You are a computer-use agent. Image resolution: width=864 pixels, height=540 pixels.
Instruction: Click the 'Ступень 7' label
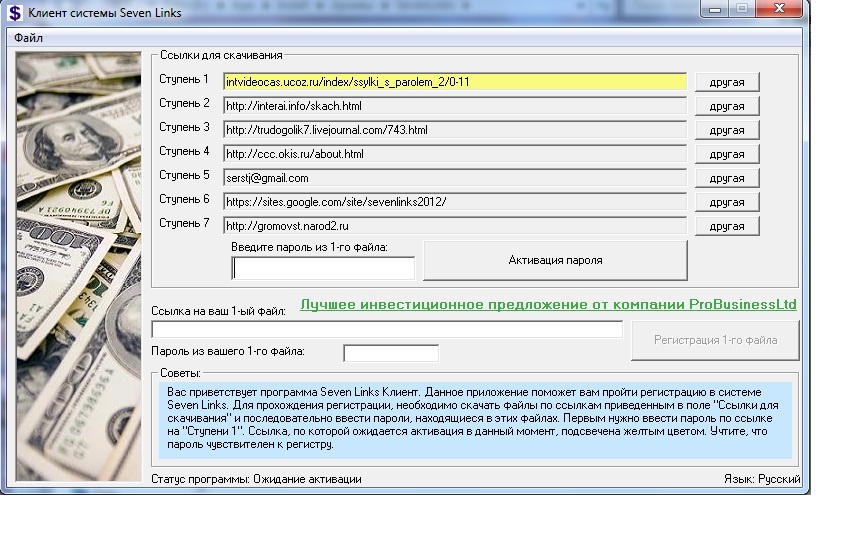point(184,223)
